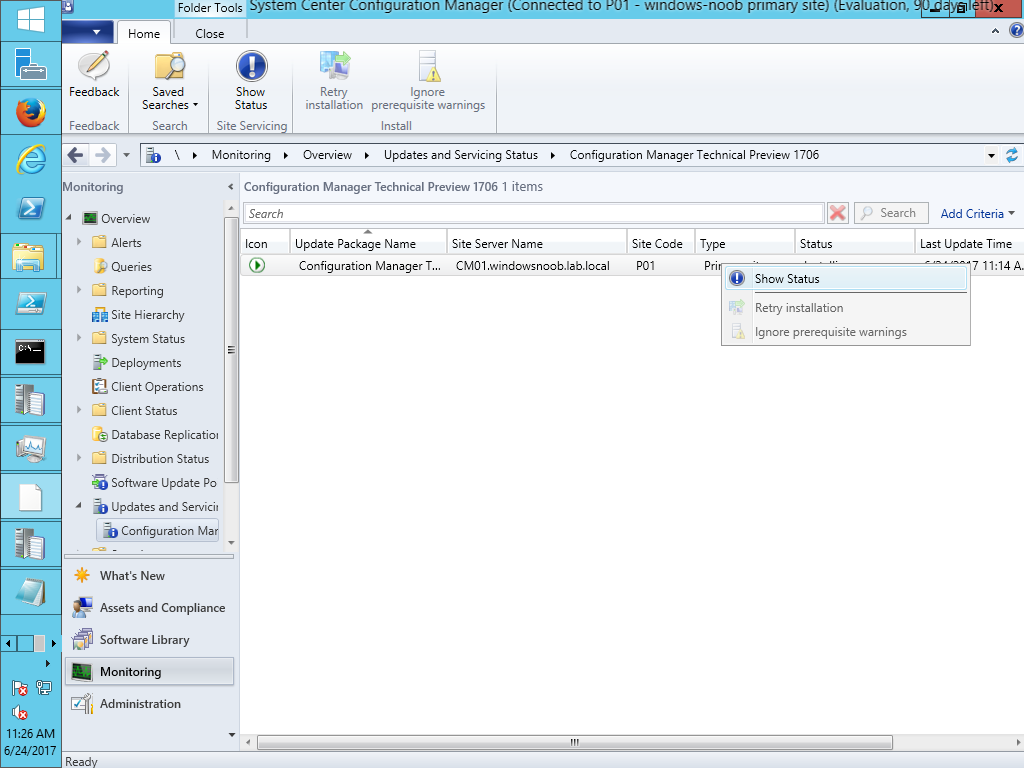Screen dimensions: 1024x768
Task: Click the horizontal scrollbar thumb
Action: pyautogui.click(x=575, y=743)
